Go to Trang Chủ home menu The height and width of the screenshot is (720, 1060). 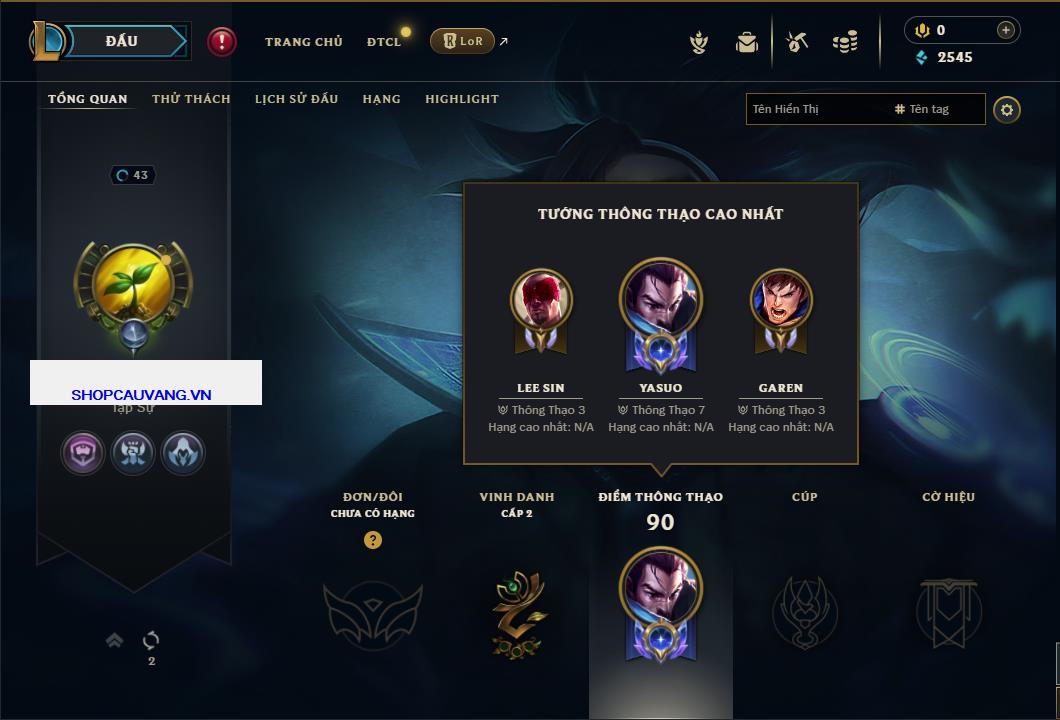point(304,42)
